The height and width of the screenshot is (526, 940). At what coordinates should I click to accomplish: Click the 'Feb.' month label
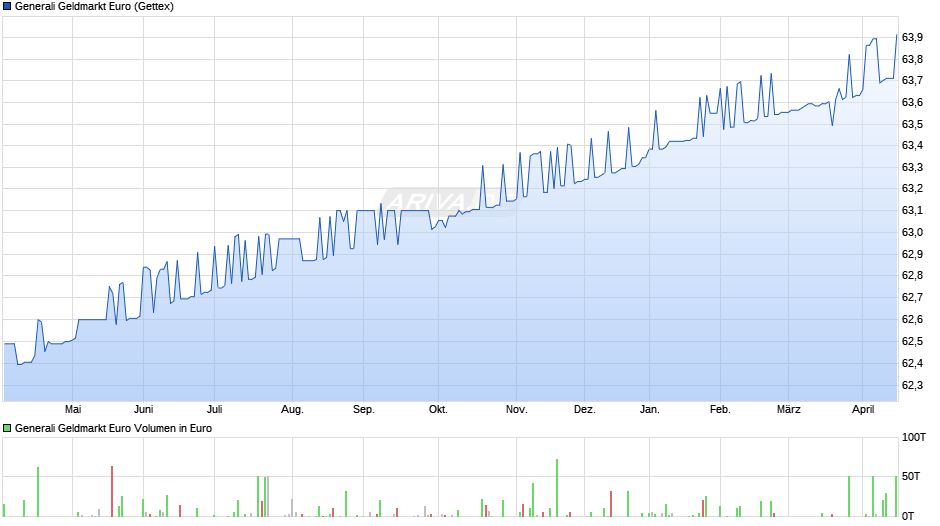pos(720,409)
